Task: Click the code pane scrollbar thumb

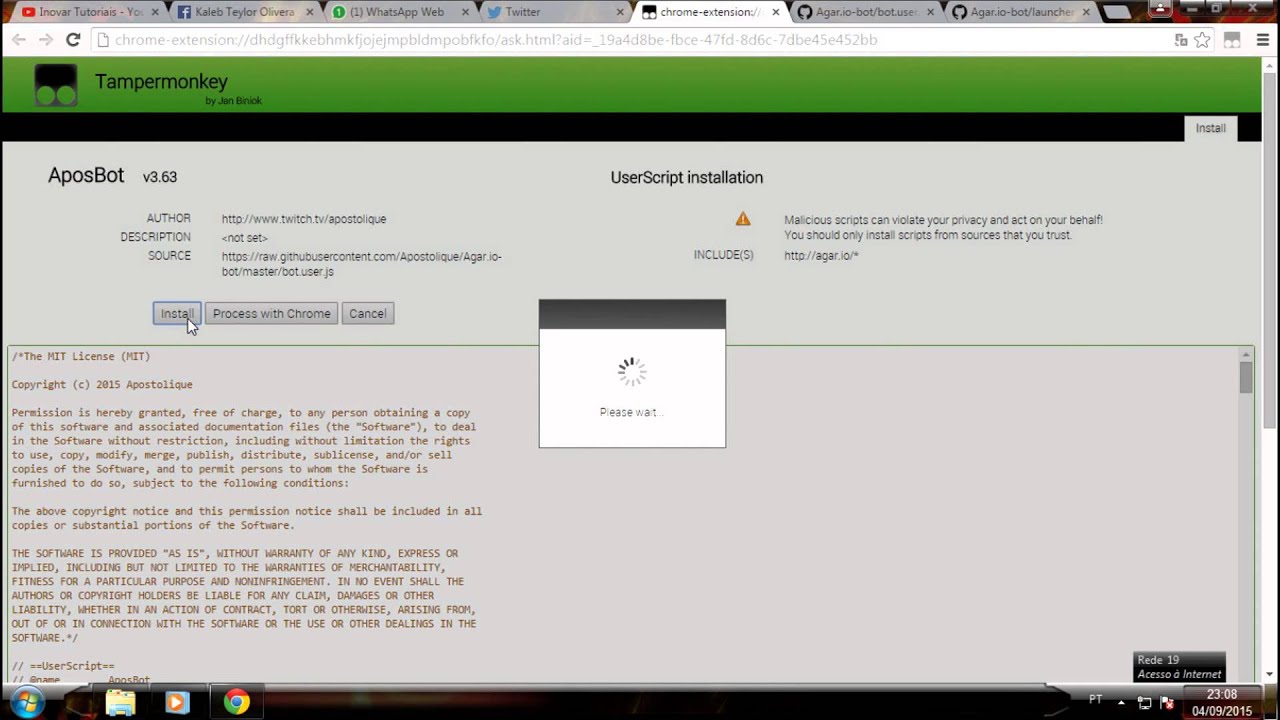Action: (1246, 378)
